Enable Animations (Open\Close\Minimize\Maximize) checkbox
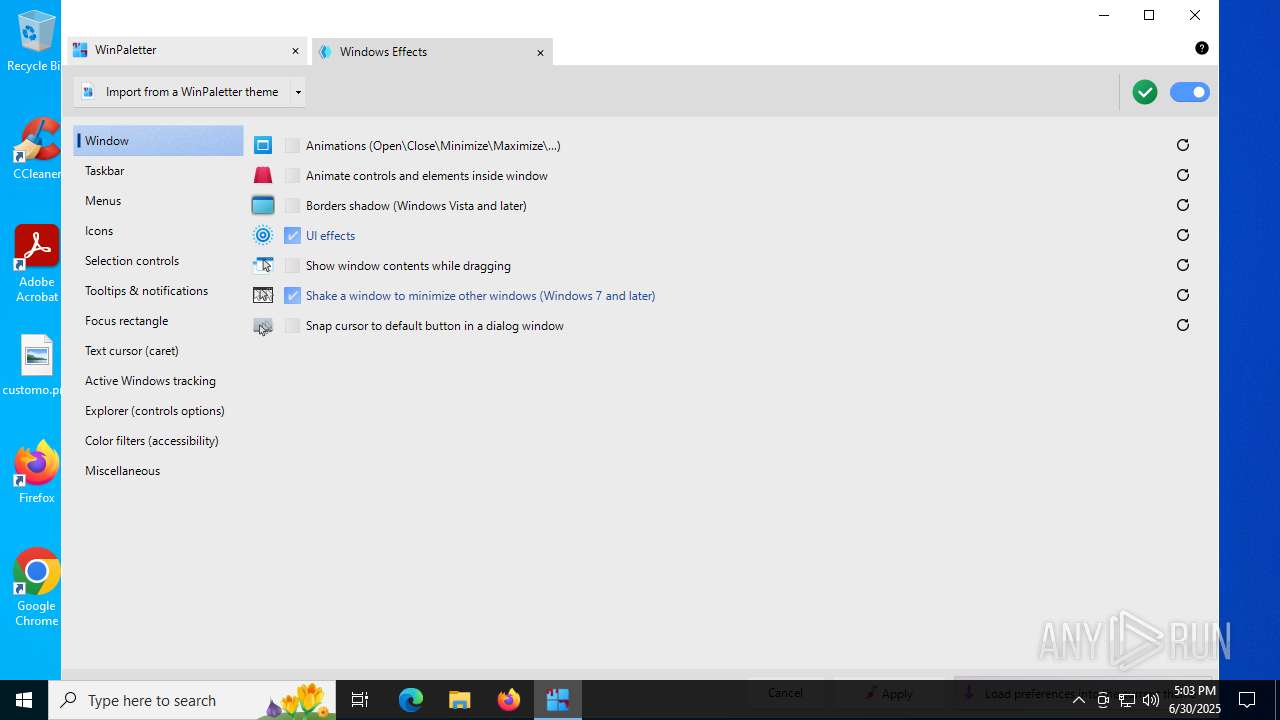This screenshot has width=1280, height=720. pyautogui.click(x=292, y=145)
